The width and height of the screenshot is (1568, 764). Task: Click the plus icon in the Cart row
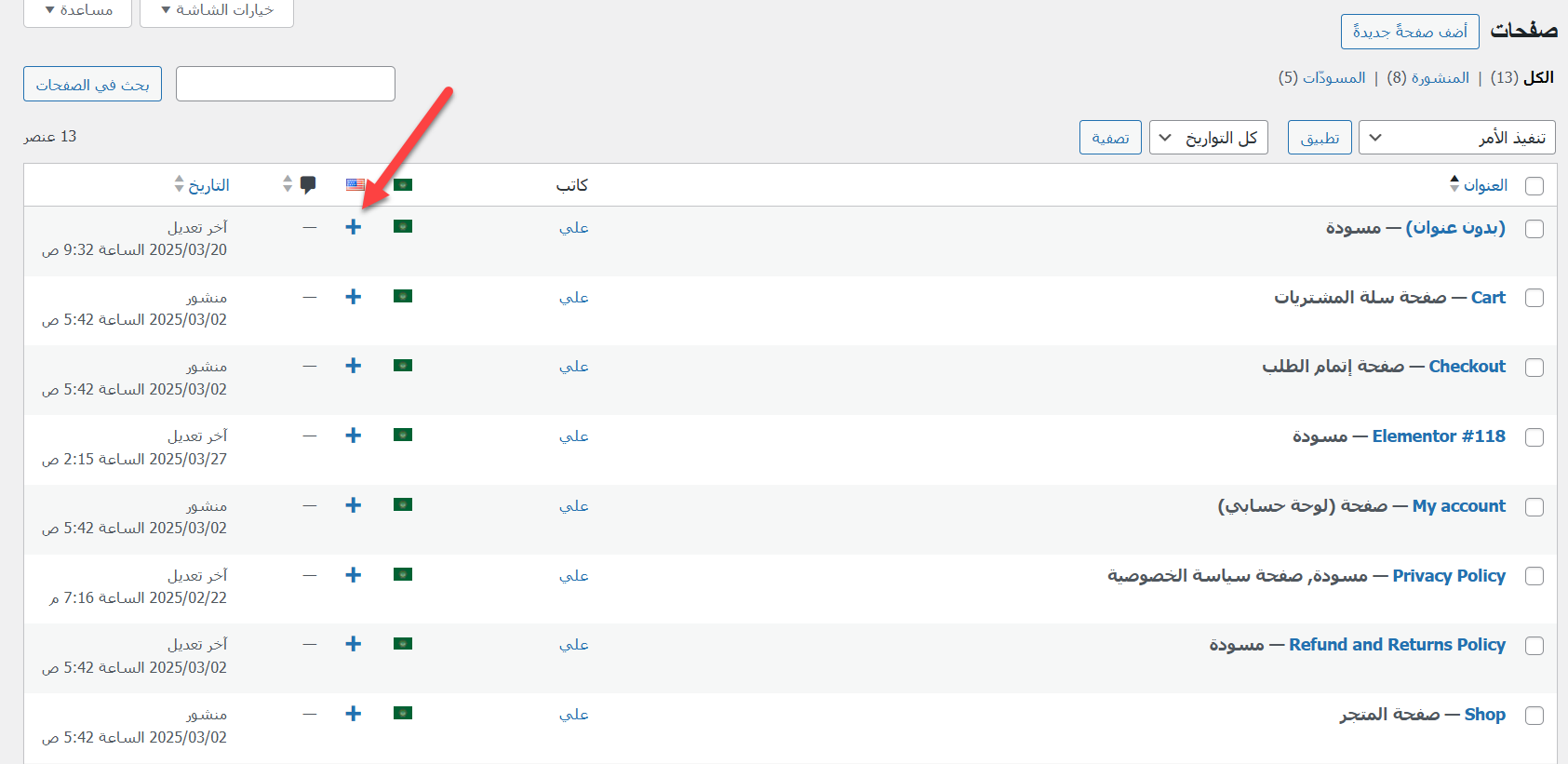point(353,297)
